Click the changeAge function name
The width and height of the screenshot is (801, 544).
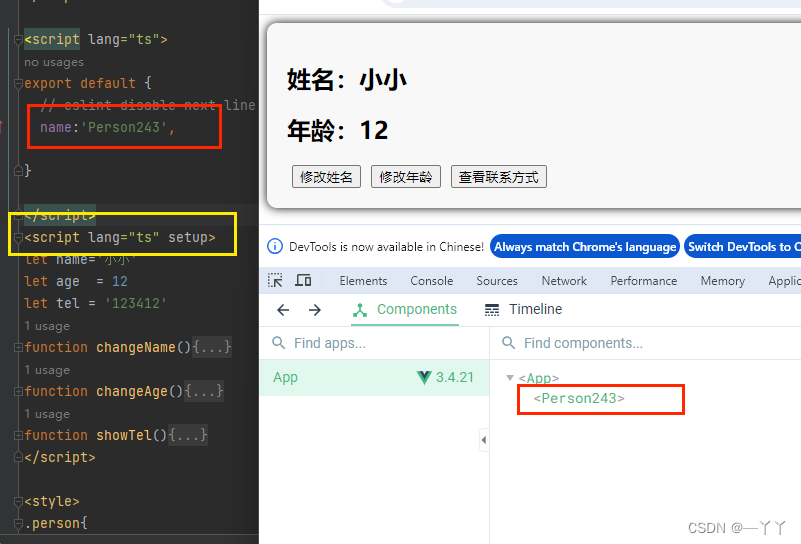[x=132, y=391]
